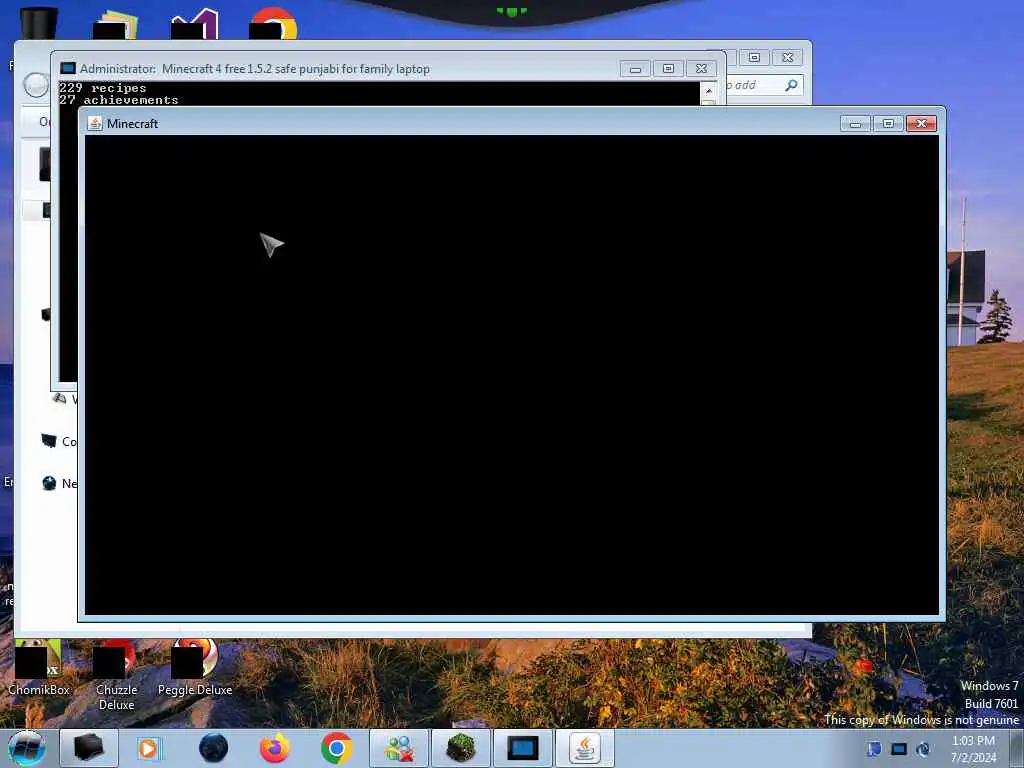
Task: Open the Chuzzle Deluxe desktop shortcut
Action: 116,674
